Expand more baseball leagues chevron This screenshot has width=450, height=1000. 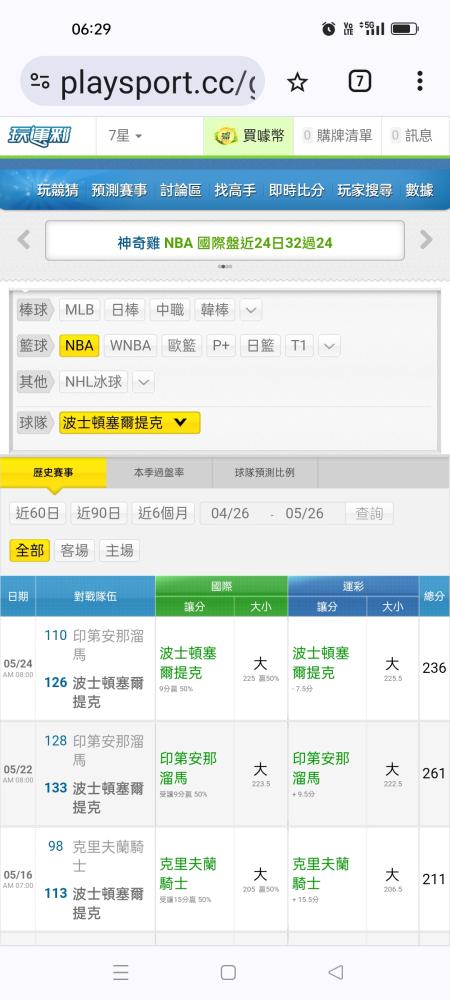(251, 311)
